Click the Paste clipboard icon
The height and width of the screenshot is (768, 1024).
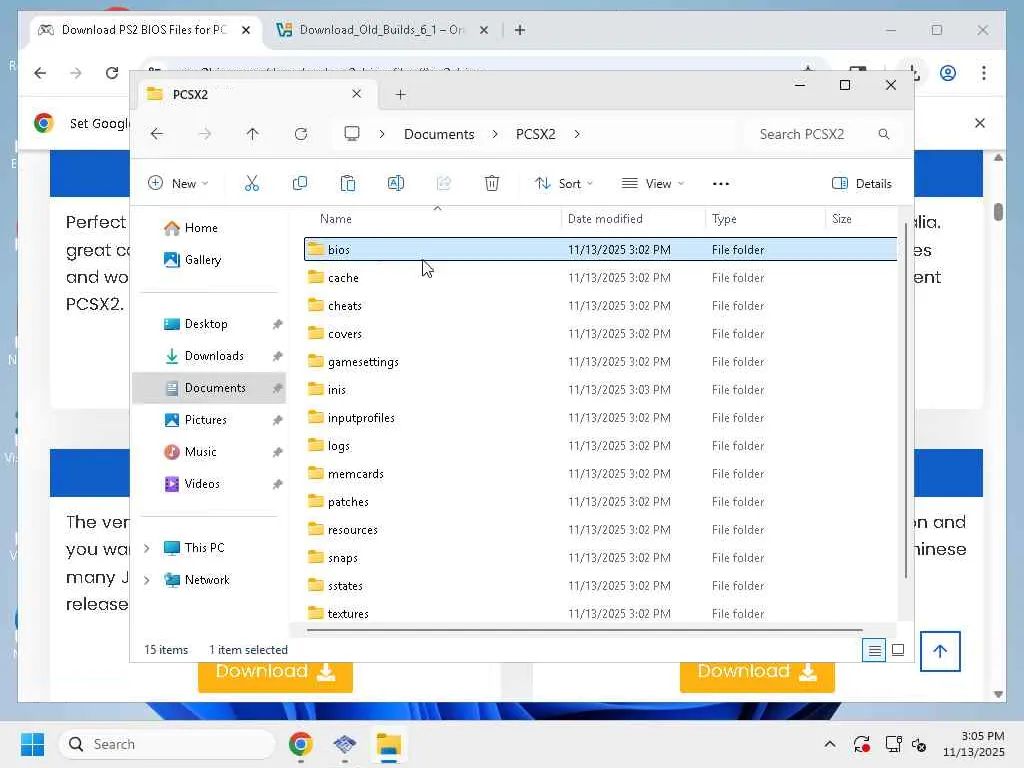(348, 184)
